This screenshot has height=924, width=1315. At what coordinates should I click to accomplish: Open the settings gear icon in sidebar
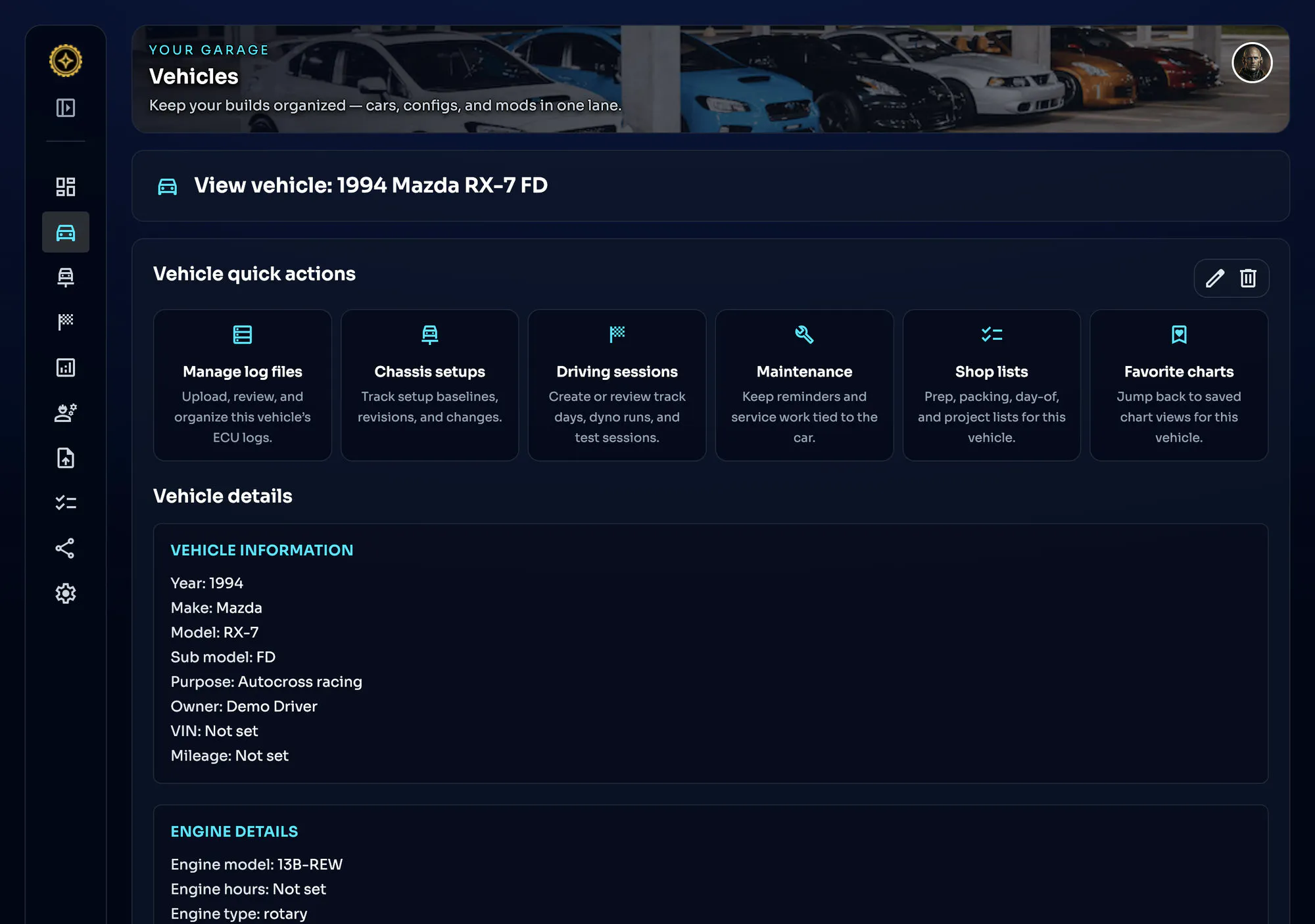click(66, 593)
